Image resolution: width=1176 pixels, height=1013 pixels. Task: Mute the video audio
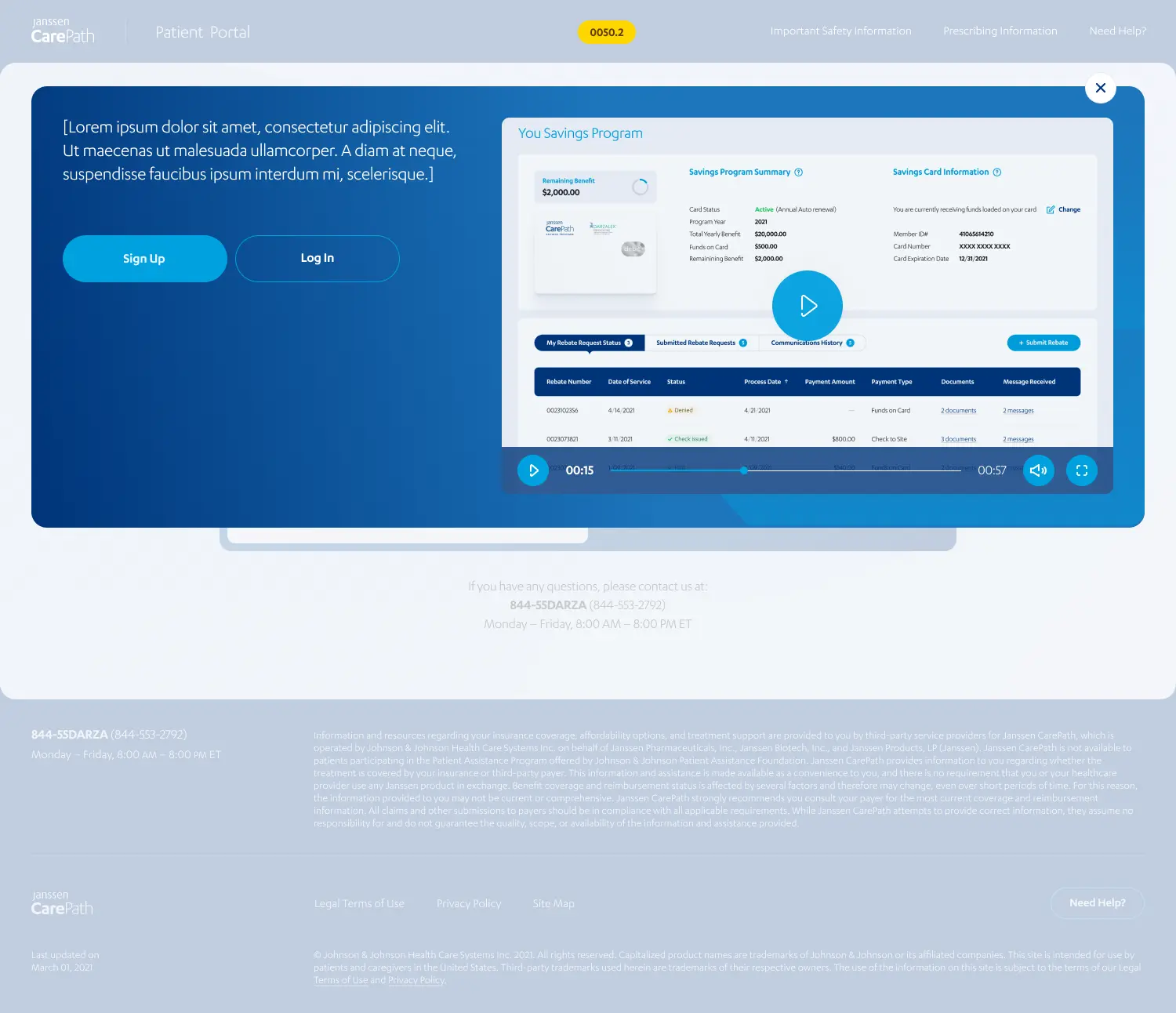1038,470
